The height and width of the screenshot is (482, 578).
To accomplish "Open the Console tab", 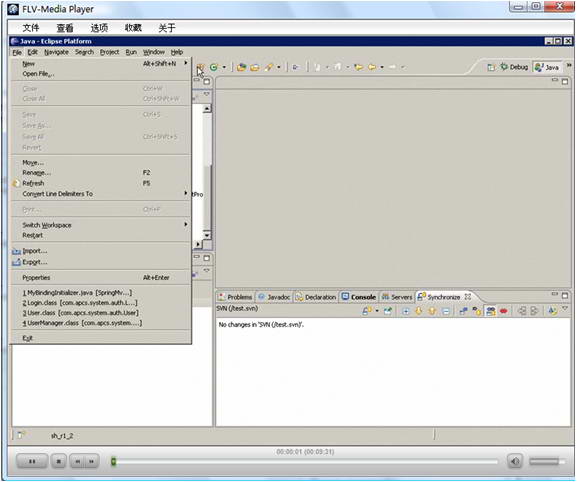I will pyautogui.click(x=359, y=297).
